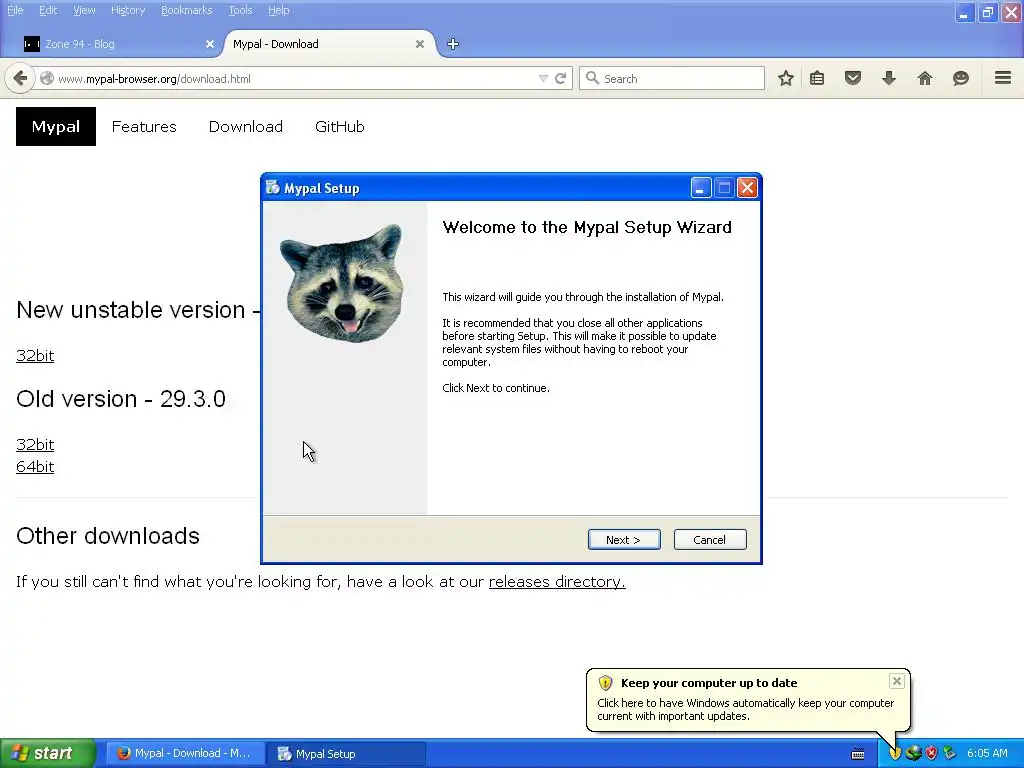
Task: Click the Zone 94 tab favicon
Action: [x=31, y=44]
